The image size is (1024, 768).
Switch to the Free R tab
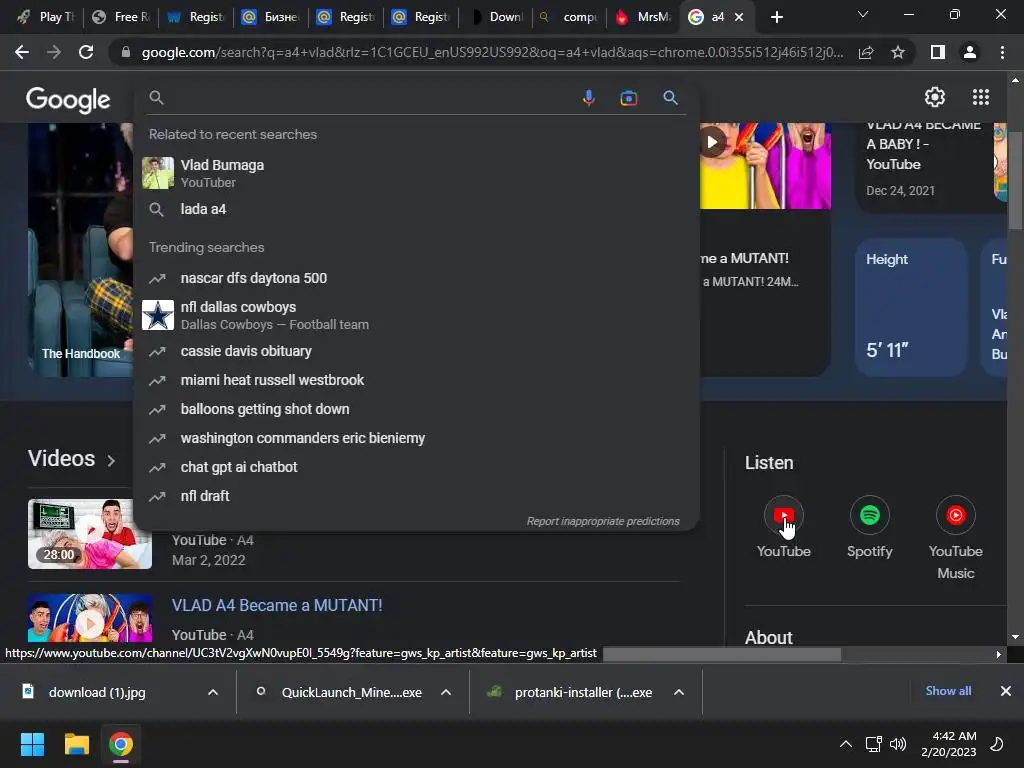coord(120,17)
